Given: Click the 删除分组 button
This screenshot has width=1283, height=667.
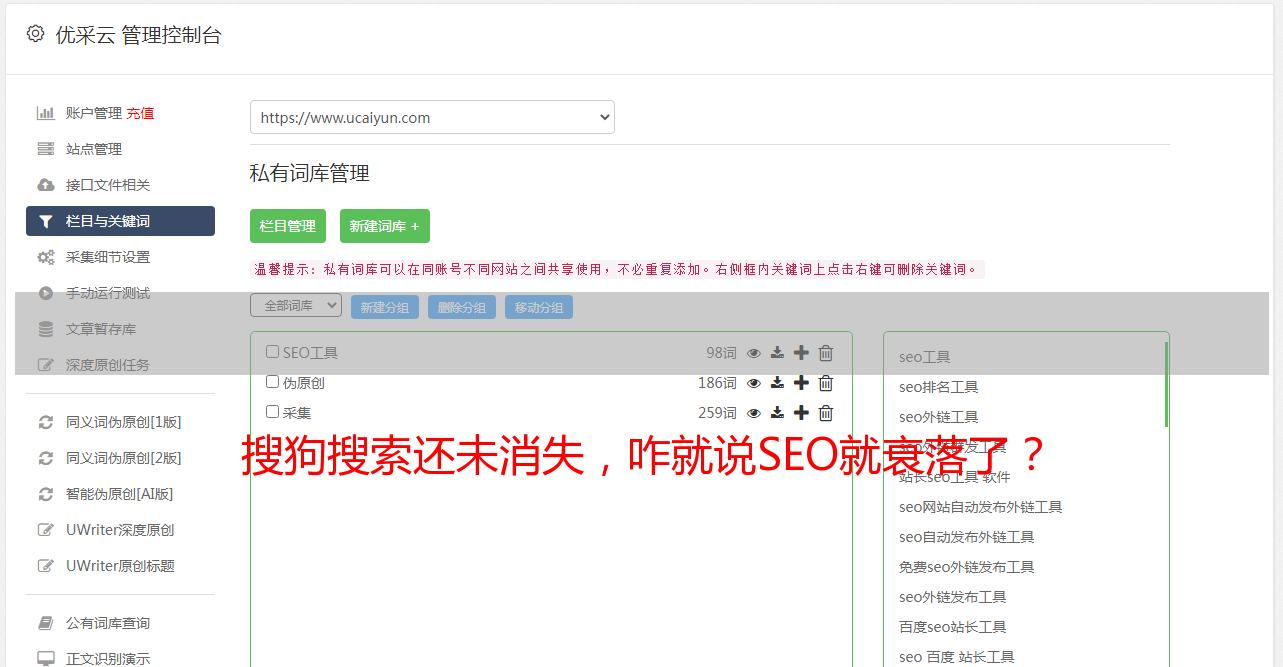Looking at the screenshot, I should point(462,307).
